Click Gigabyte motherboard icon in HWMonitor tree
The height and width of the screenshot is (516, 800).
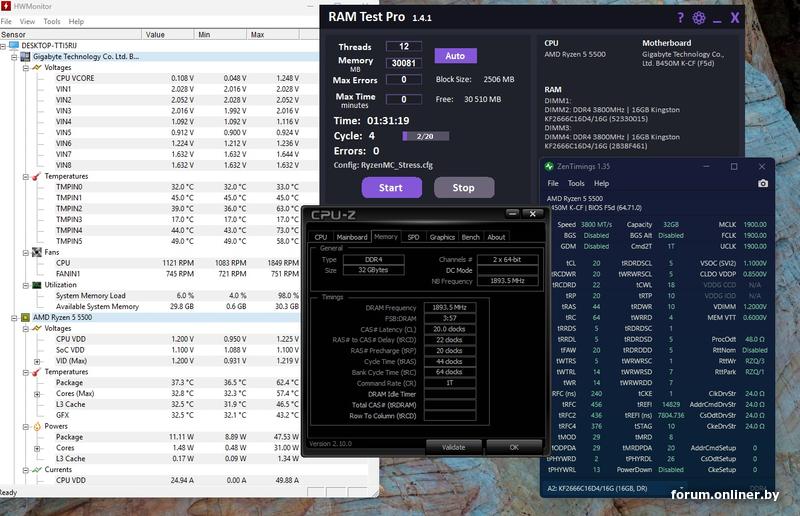25,57
